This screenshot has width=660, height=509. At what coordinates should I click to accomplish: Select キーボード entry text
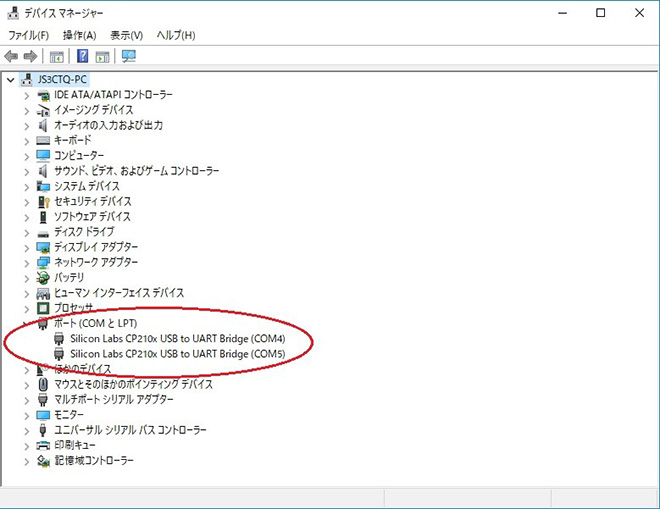[72, 140]
